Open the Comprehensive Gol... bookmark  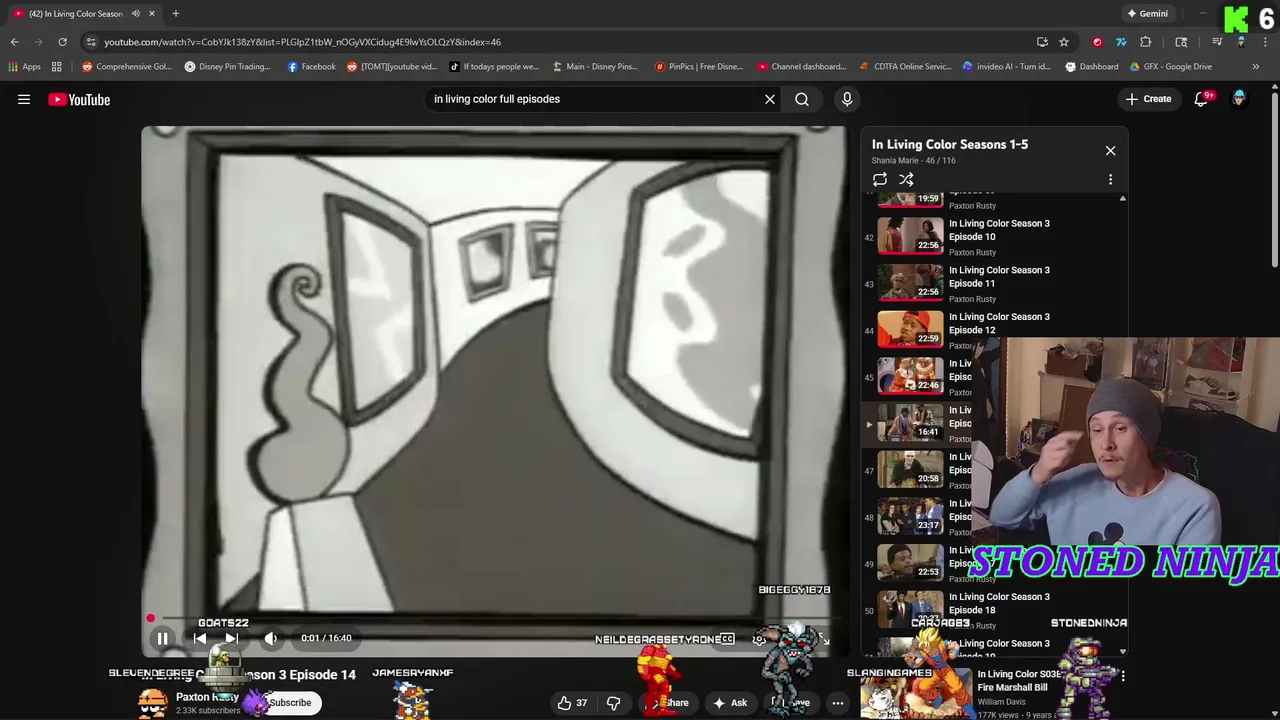point(127,67)
